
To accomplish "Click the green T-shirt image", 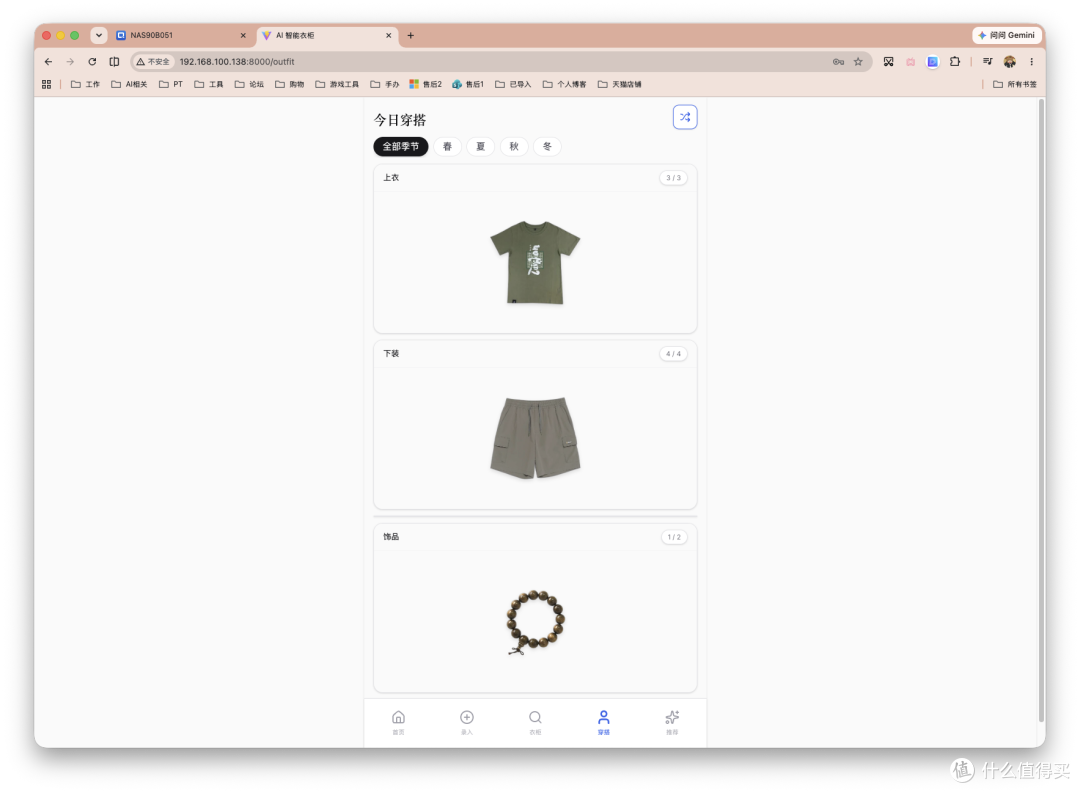I will (x=535, y=262).
